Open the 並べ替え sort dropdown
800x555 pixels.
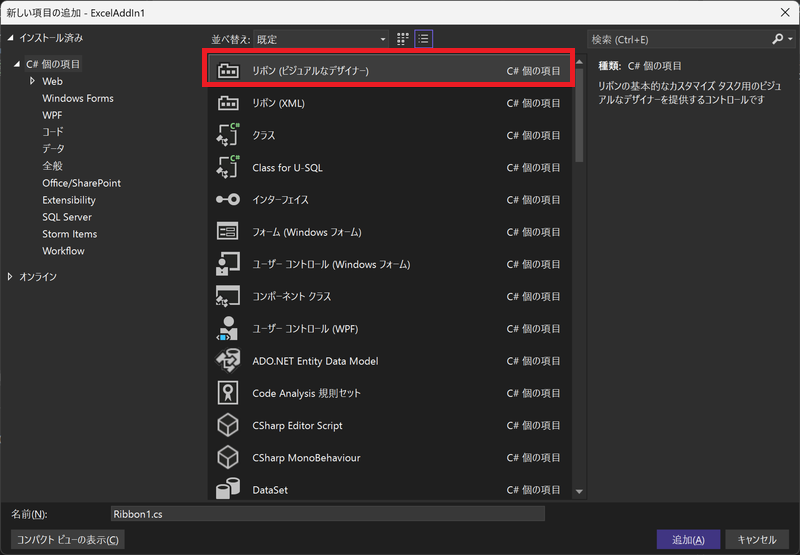click(320, 39)
